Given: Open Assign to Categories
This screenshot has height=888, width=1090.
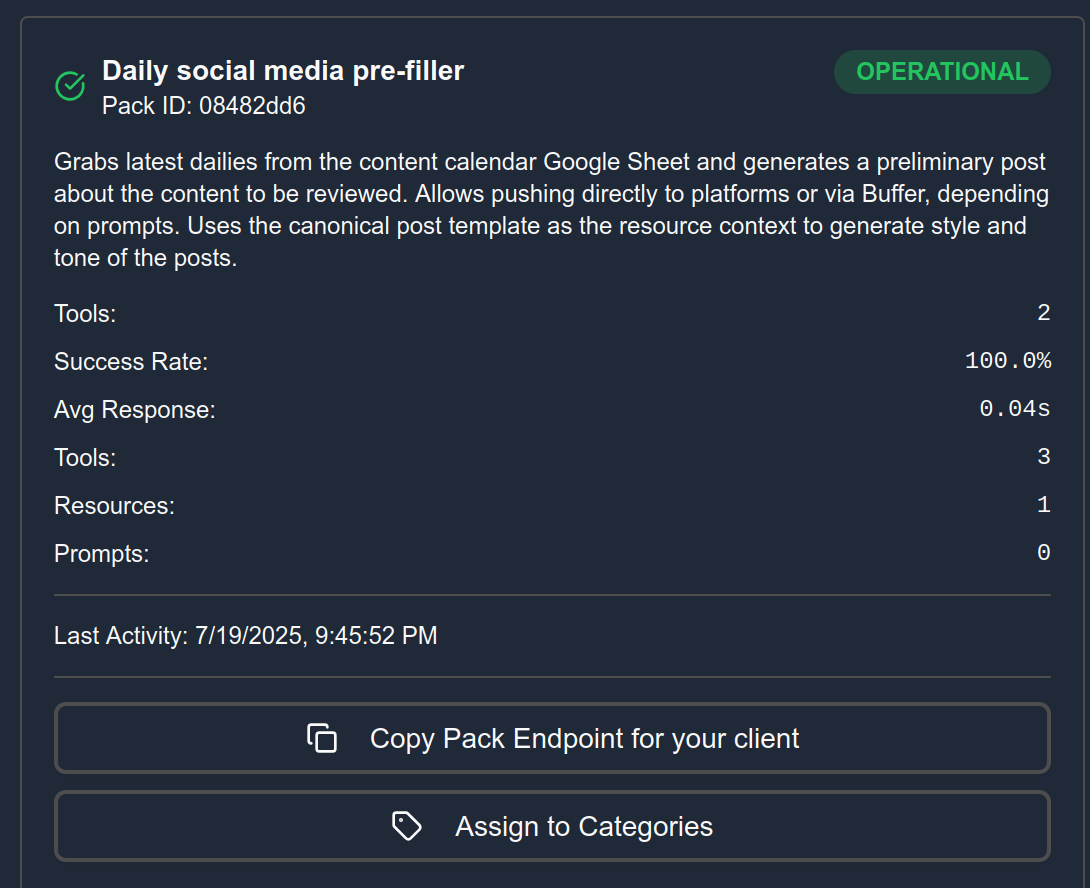Looking at the screenshot, I should pyautogui.click(x=552, y=826).
